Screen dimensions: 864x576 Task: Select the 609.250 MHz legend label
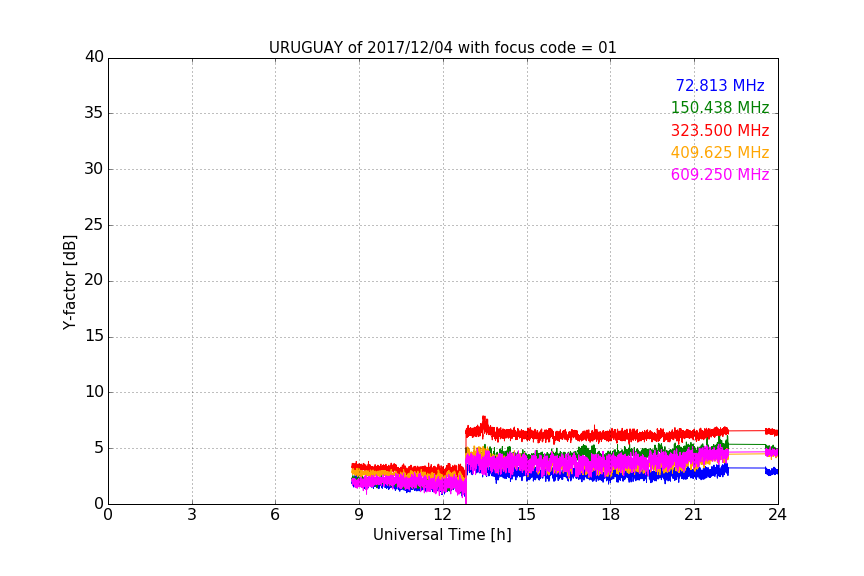(720, 175)
